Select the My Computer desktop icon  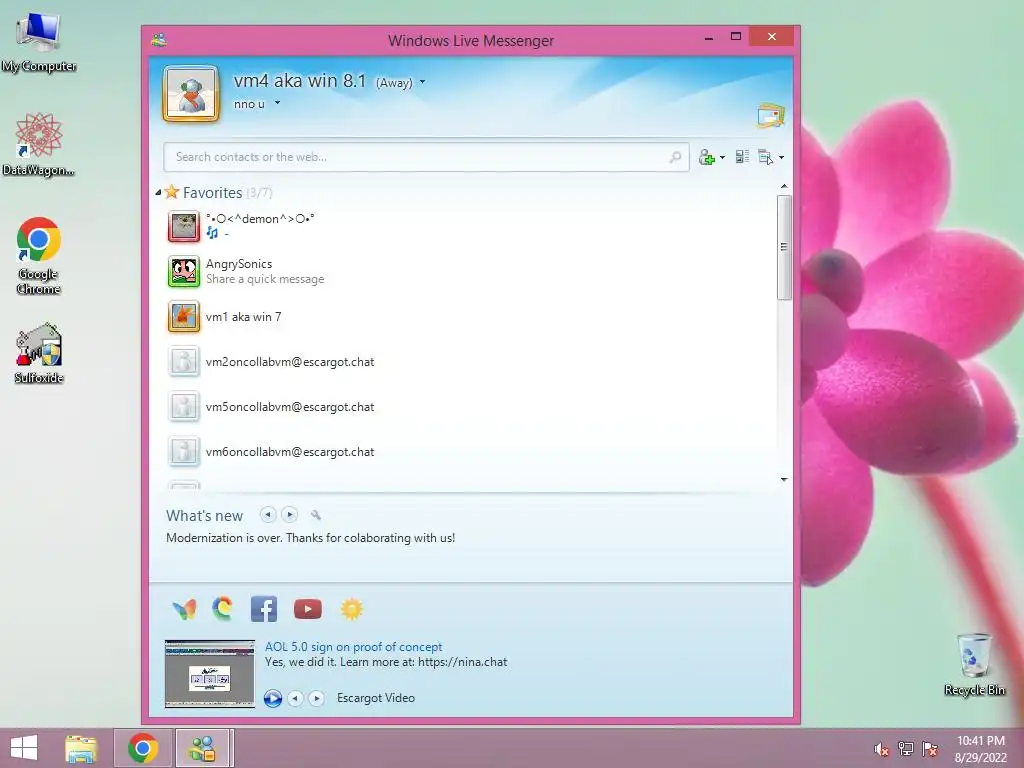point(39,43)
